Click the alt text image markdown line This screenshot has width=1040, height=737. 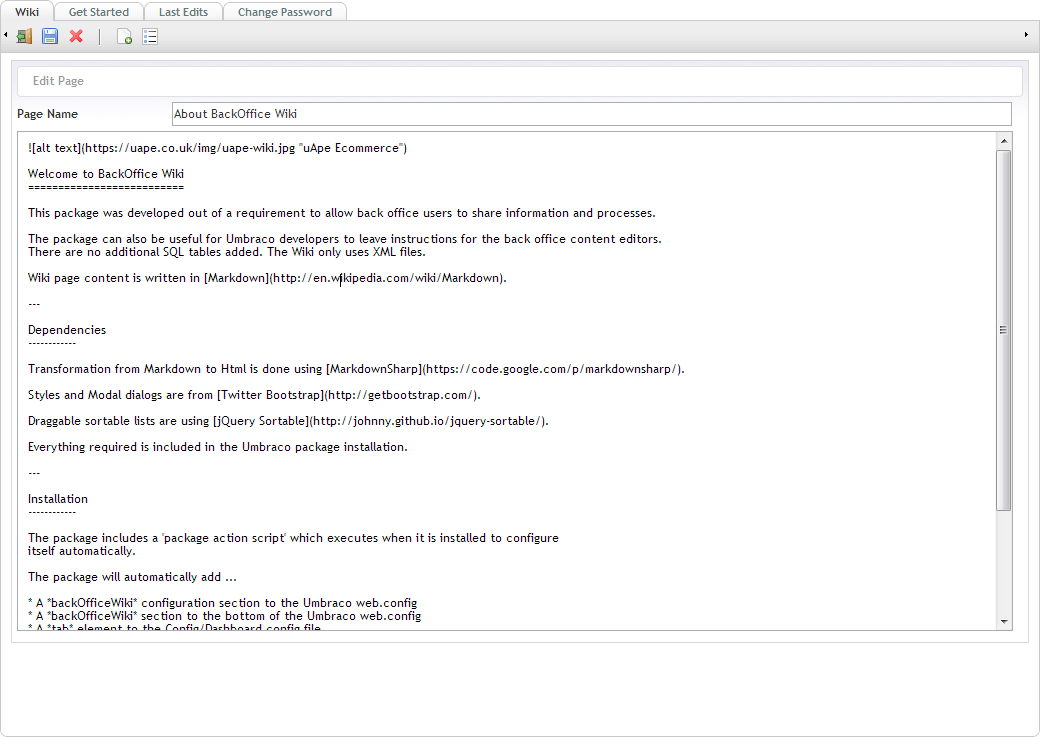click(x=218, y=148)
